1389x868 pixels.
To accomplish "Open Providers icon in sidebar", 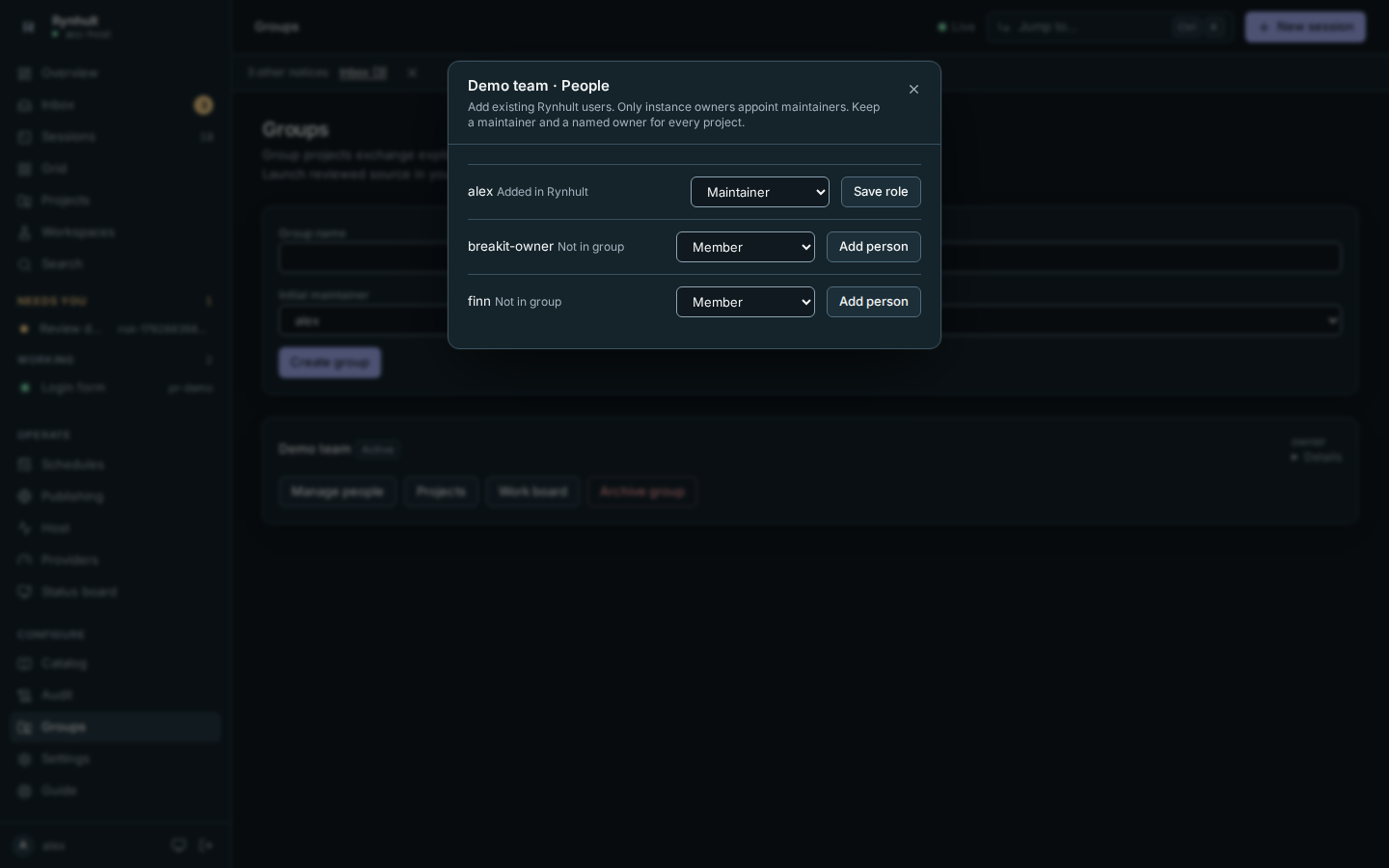I will [x=25, y=560].
